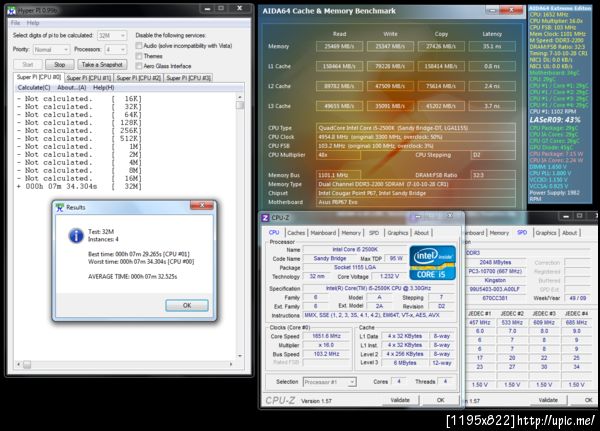Image resolution: width=600 pixels, height=431 pixels.
Task: Click Super PI vertical scrollbar thumb
Action: (x=240, y=105)
